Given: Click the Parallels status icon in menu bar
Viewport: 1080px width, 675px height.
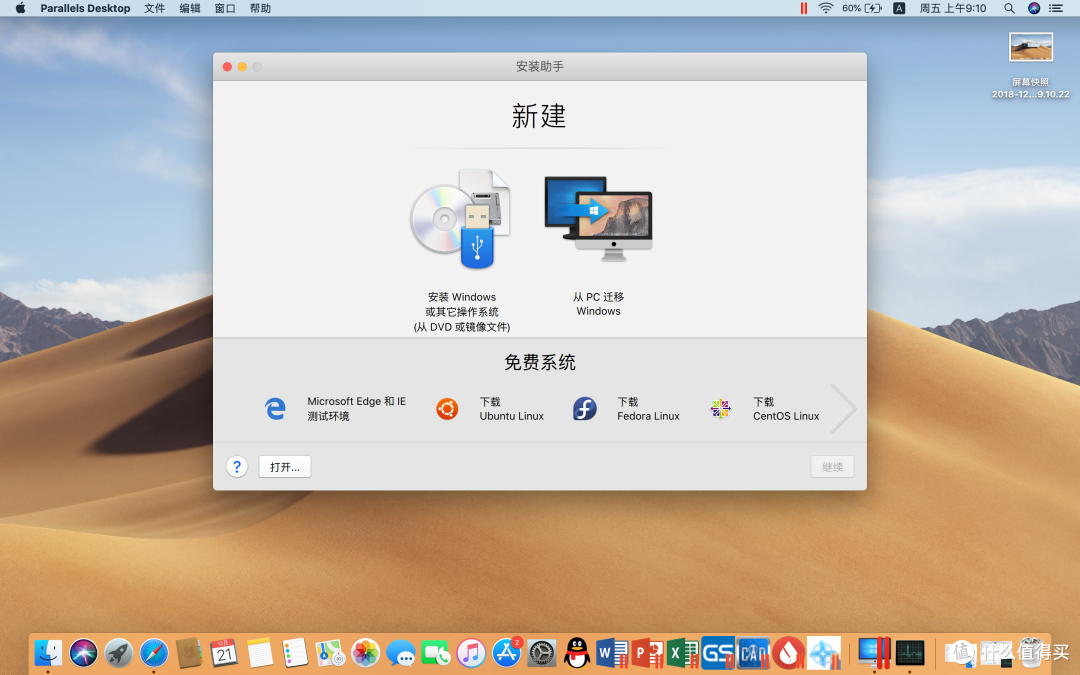Looking at the screenshot, I should pyautogui.click(x=803, y=8).
